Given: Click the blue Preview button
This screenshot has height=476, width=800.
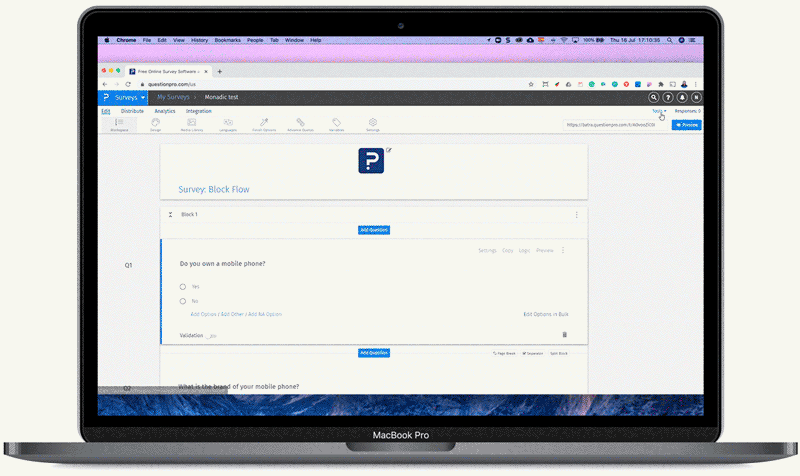Looking at the screenshot, I should tap(685, 125).
